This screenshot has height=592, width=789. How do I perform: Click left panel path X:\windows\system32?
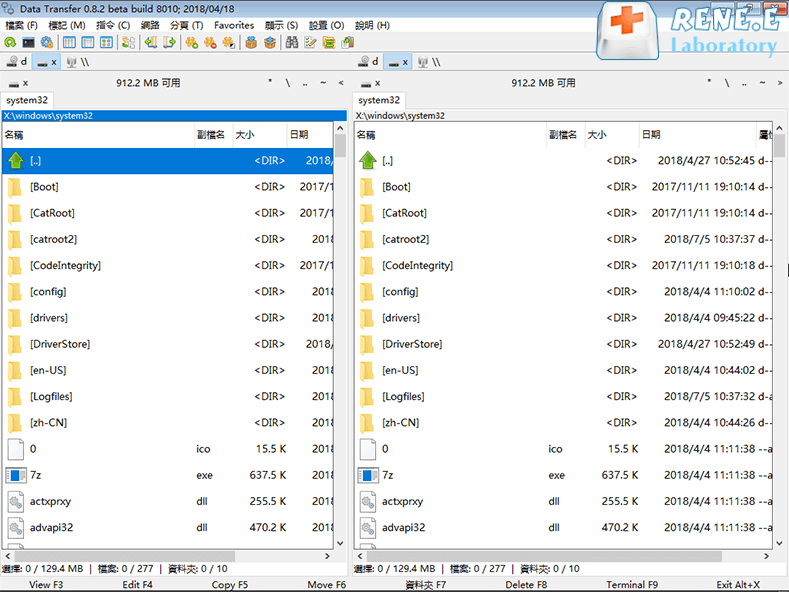[x=174, y=116]
